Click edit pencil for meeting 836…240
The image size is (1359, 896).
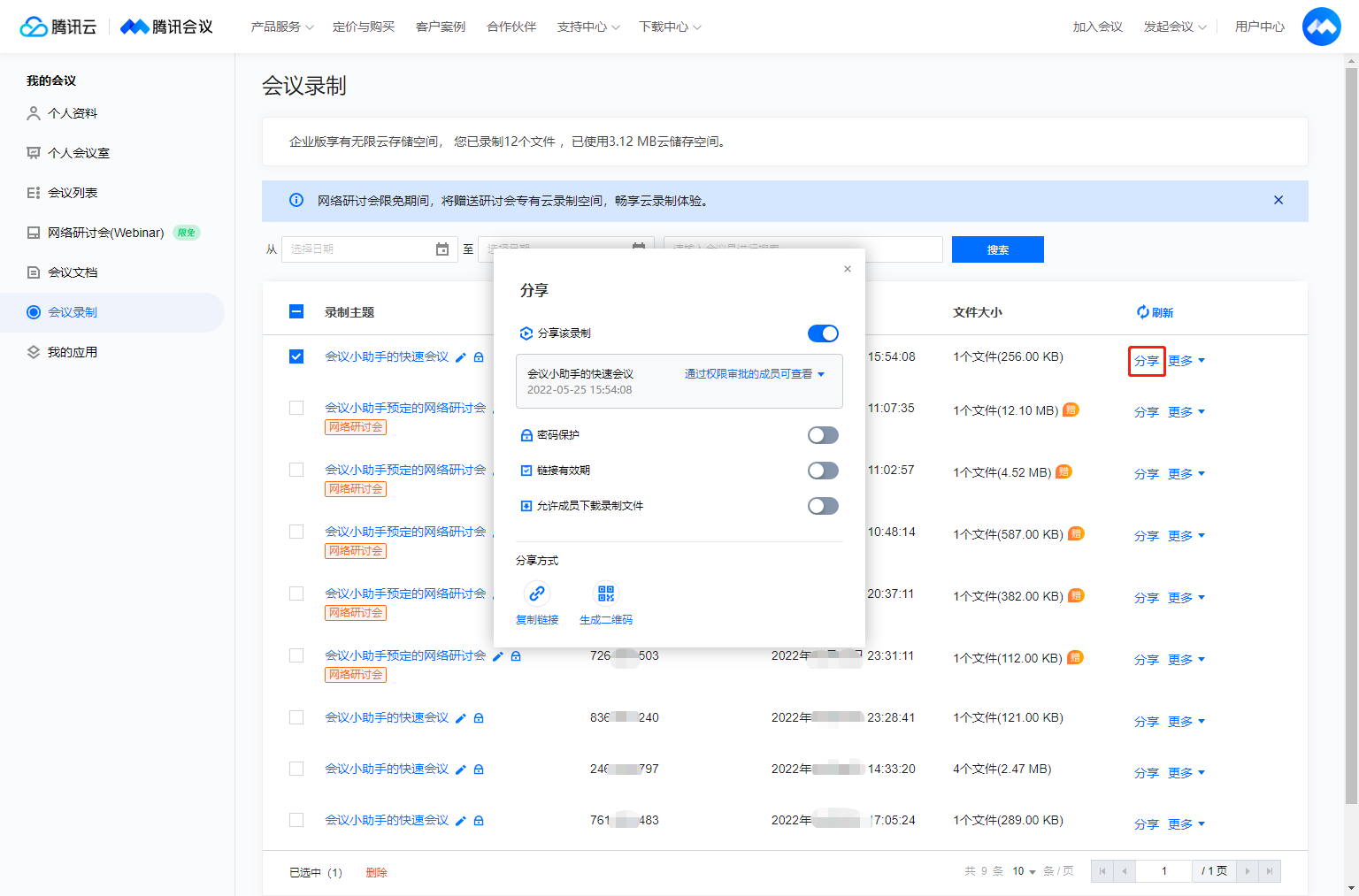[461, 718]
